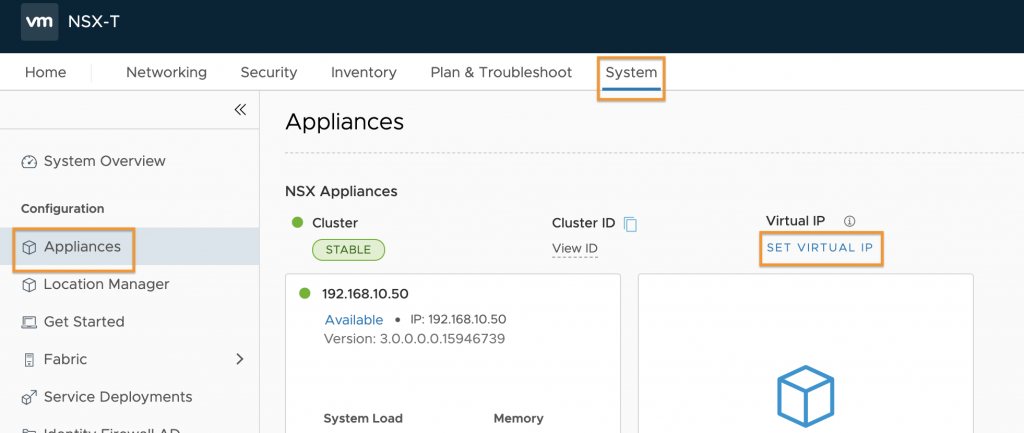Screen dimensions: 1024x433
Task: Click the Cluster ID label
Action: point(583,223)
